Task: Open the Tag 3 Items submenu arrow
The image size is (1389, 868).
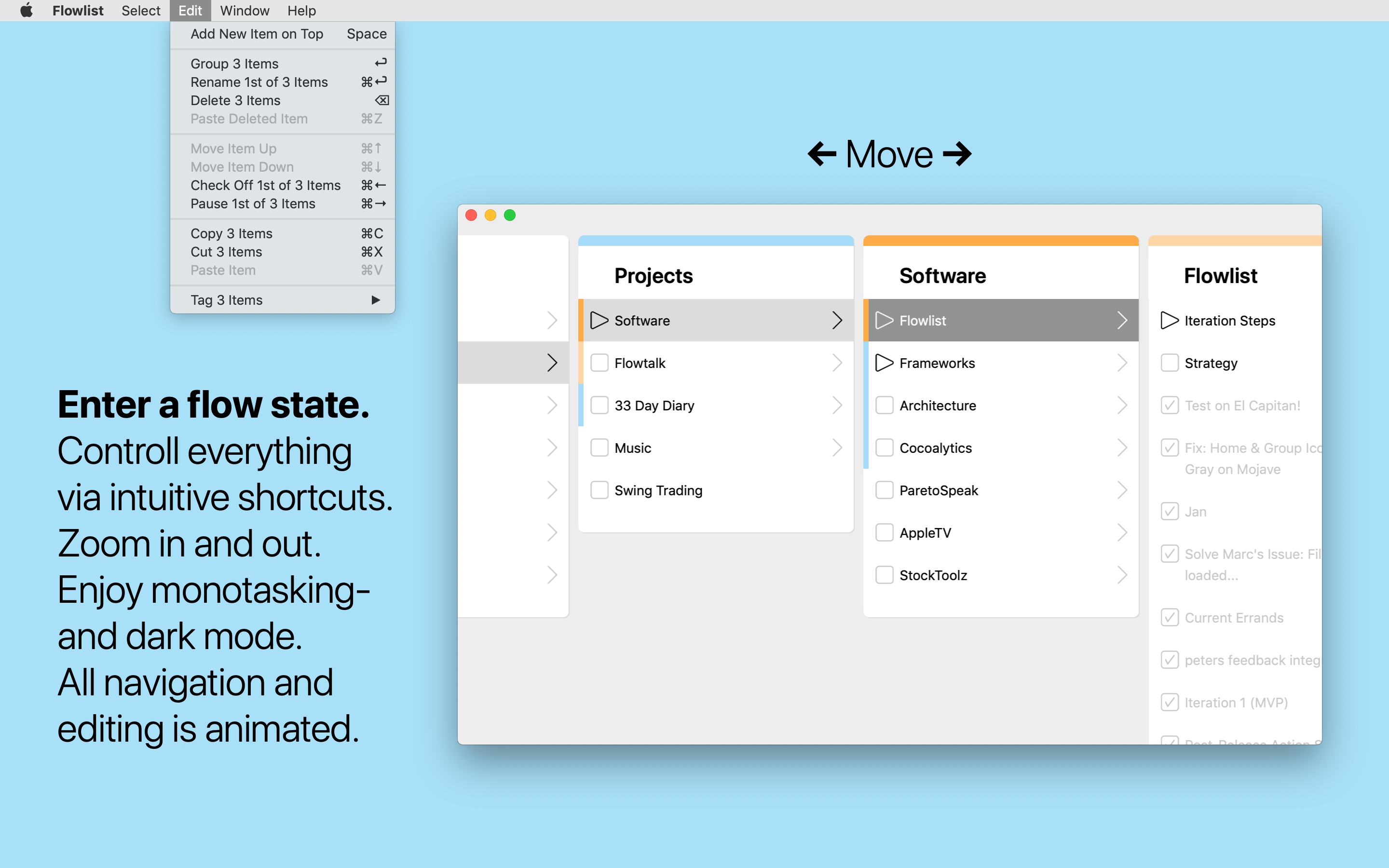Action: (376, 299)
